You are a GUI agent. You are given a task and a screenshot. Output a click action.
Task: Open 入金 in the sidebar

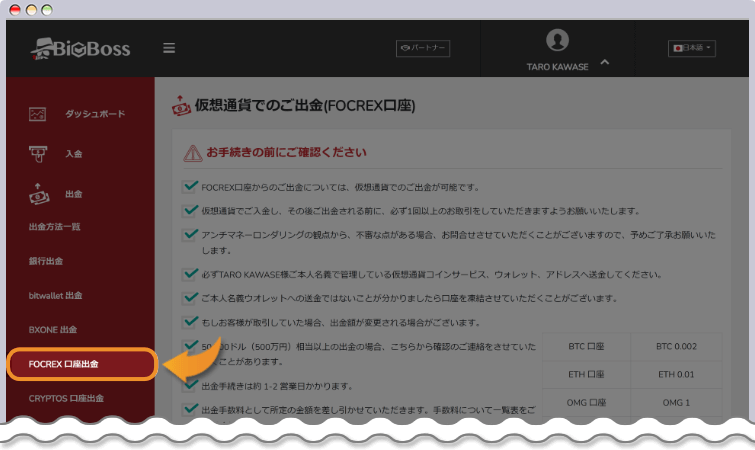pyautogui.click(x=74, y=154)
